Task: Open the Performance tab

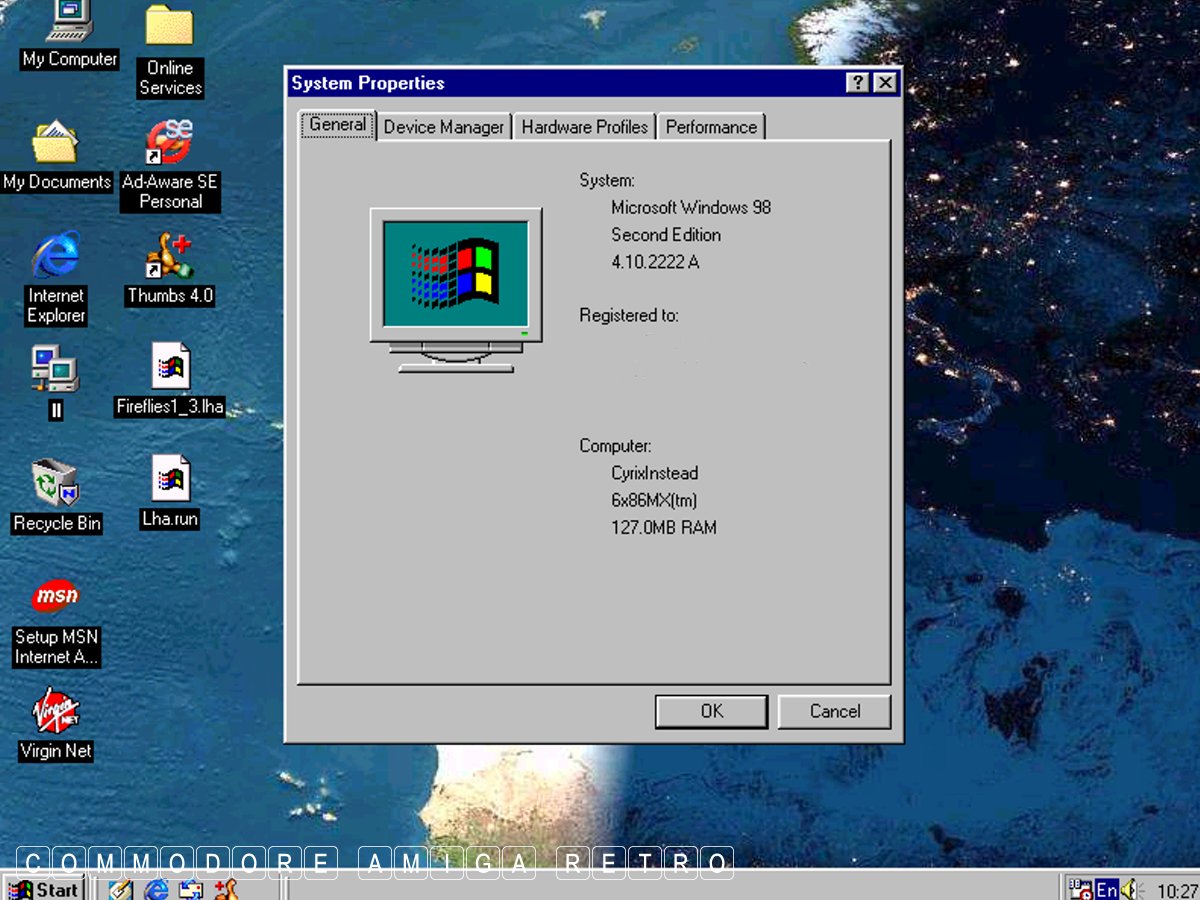Action: (711, 127)
